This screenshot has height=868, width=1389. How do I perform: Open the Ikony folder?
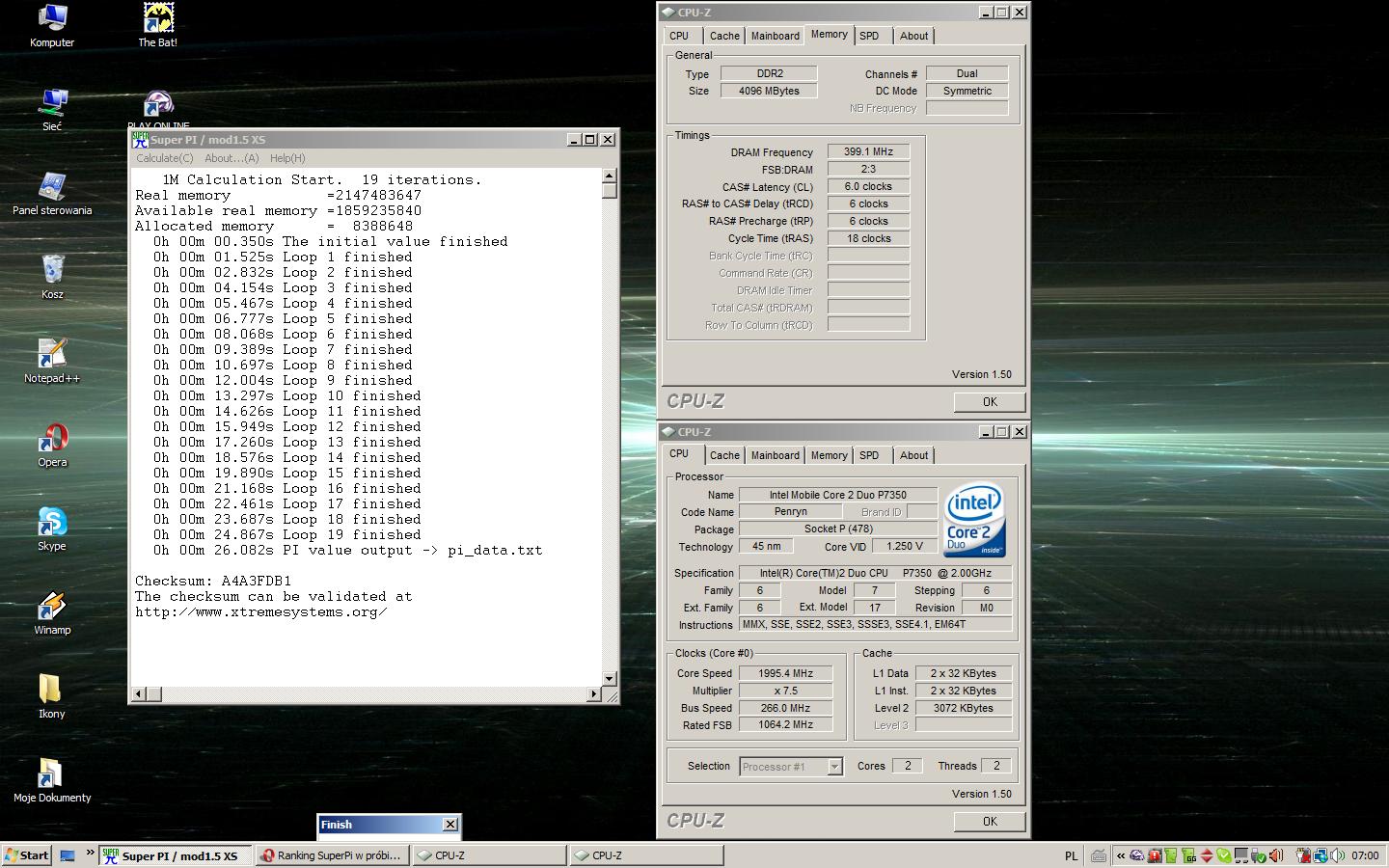tap(52, 690)
